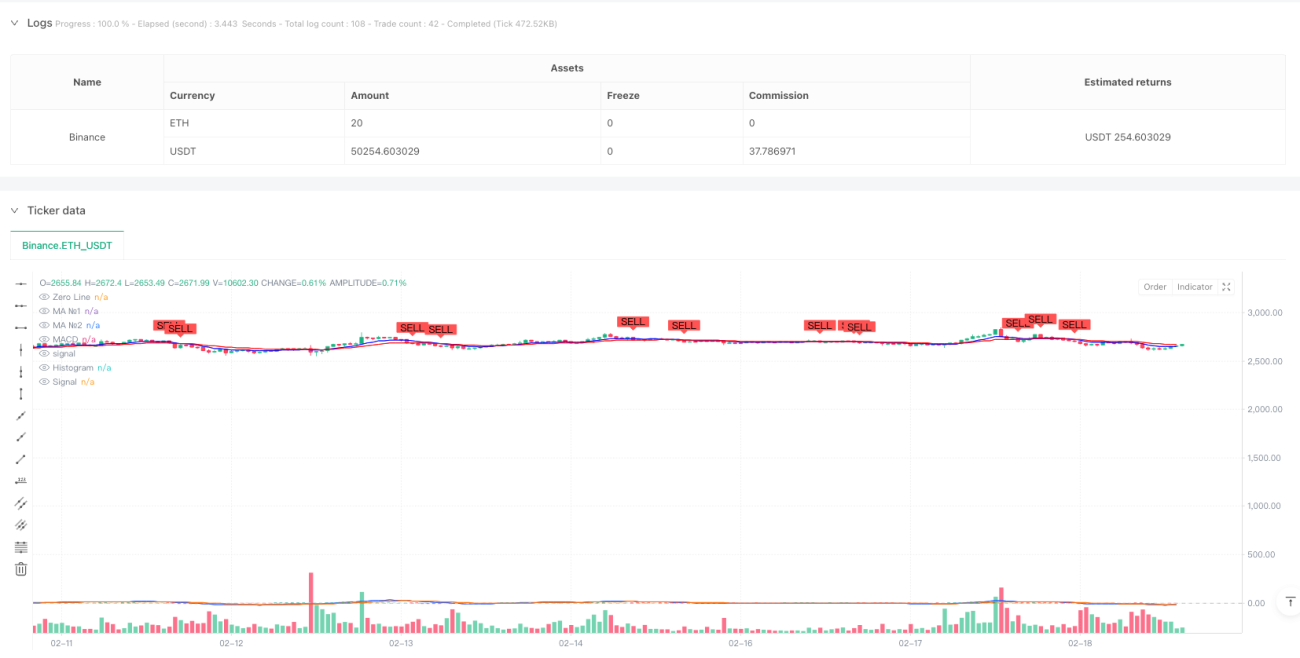Collapse the Ticker data section

tap(14, 210)
